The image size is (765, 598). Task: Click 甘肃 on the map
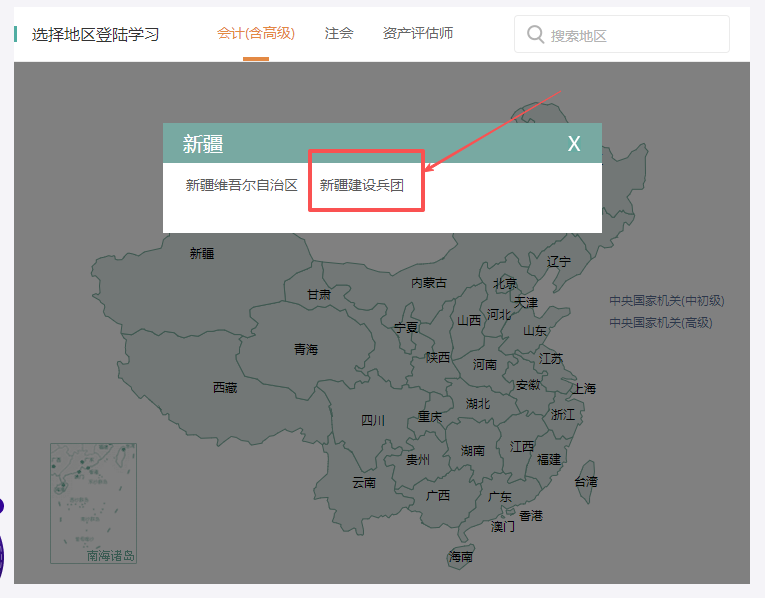pos(319,295)
